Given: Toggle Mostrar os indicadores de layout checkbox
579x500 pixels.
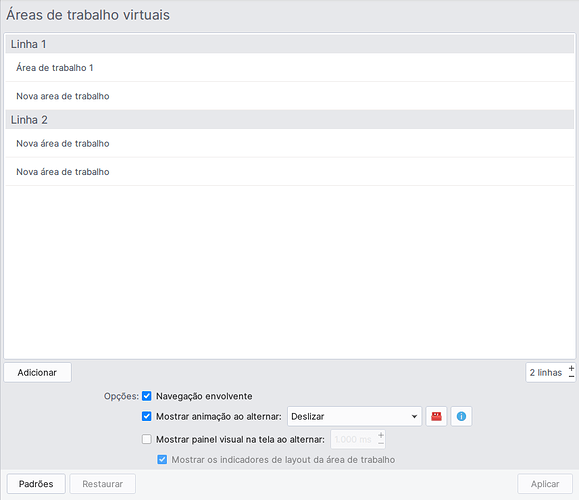Looking at the screenshot, I should [x=162, y=460].
